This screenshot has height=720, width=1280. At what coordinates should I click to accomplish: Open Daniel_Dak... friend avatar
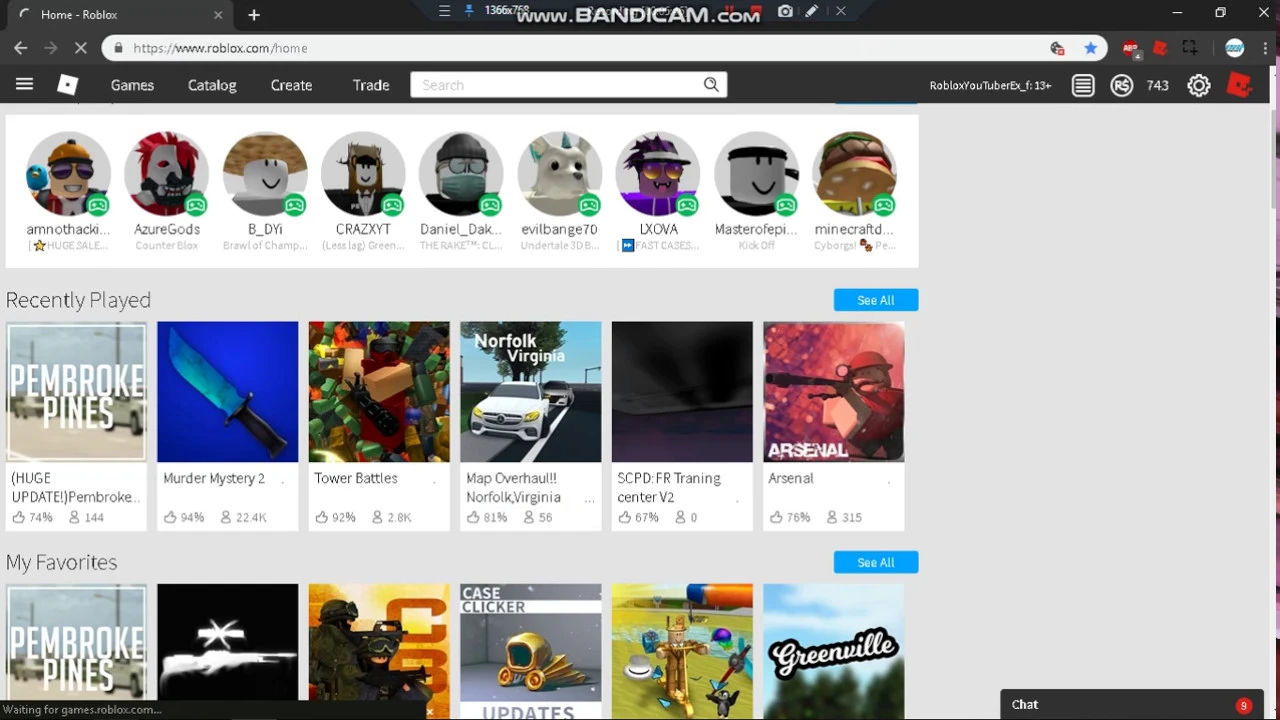coord(461,174)
